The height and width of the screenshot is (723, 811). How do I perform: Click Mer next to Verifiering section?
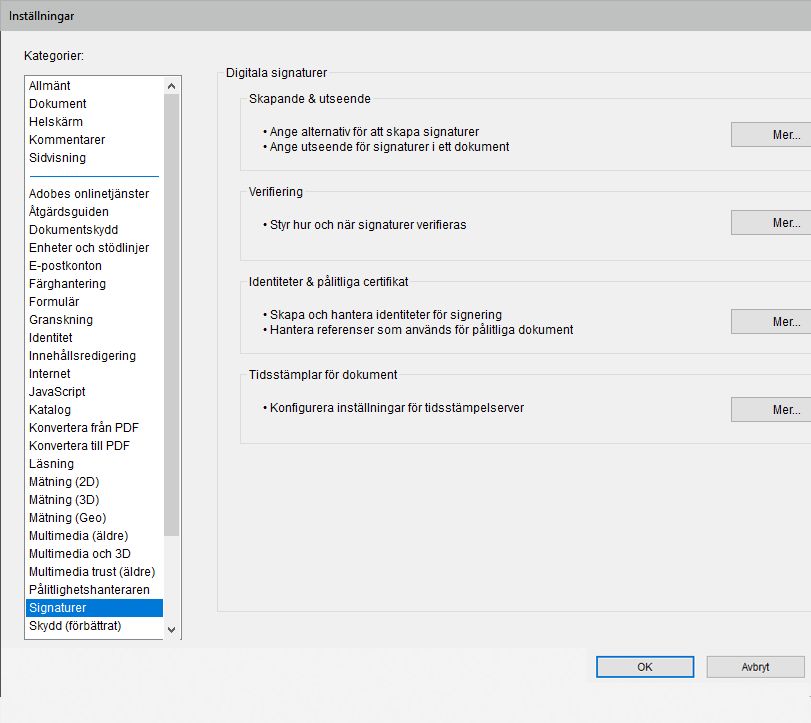(x=770, y=222)
